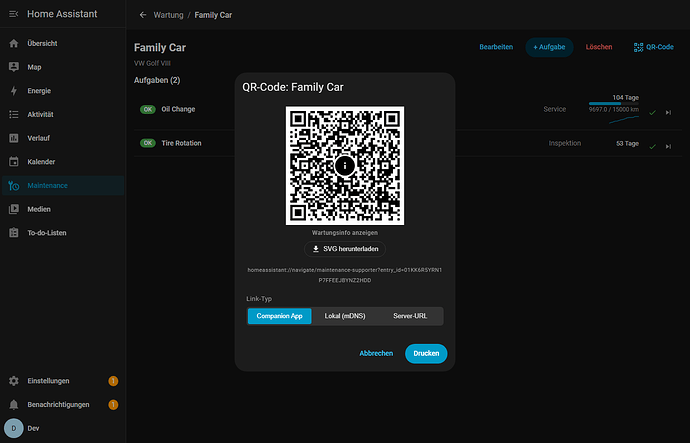Click the '104 Tage' text
Screen dimensions: 690x443
(625, 97)
